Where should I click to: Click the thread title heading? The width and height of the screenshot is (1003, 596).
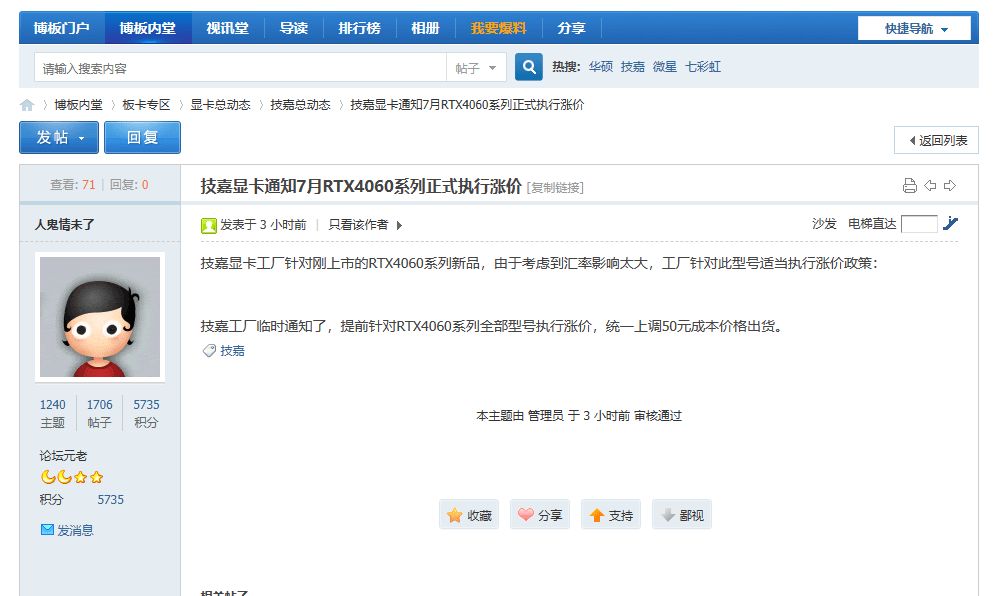click(x=361, y=186)
